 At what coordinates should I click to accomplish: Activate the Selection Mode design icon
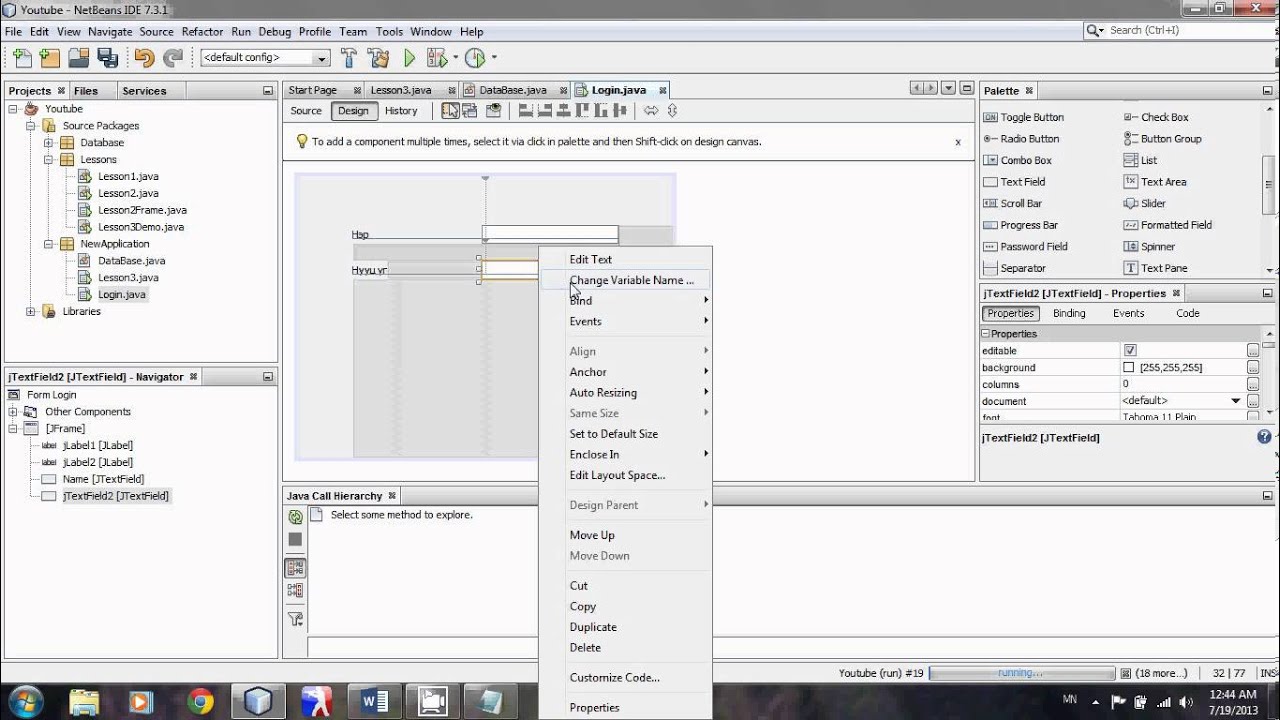click(450, 111)
